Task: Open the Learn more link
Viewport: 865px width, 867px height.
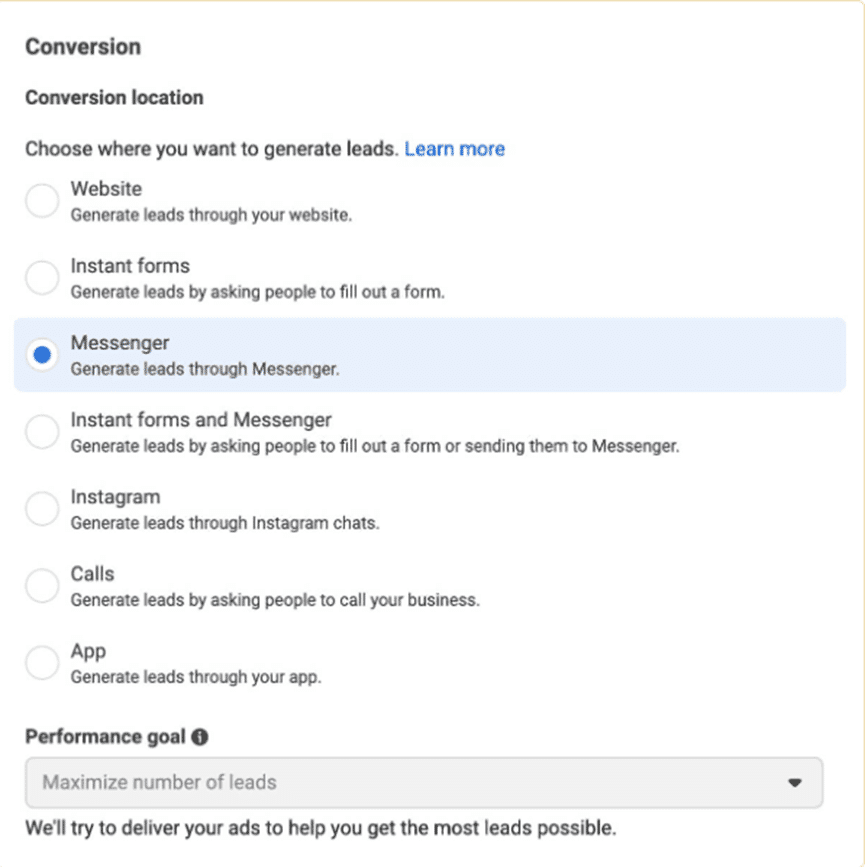Action: pyautogui.click(x=454, y=149)
